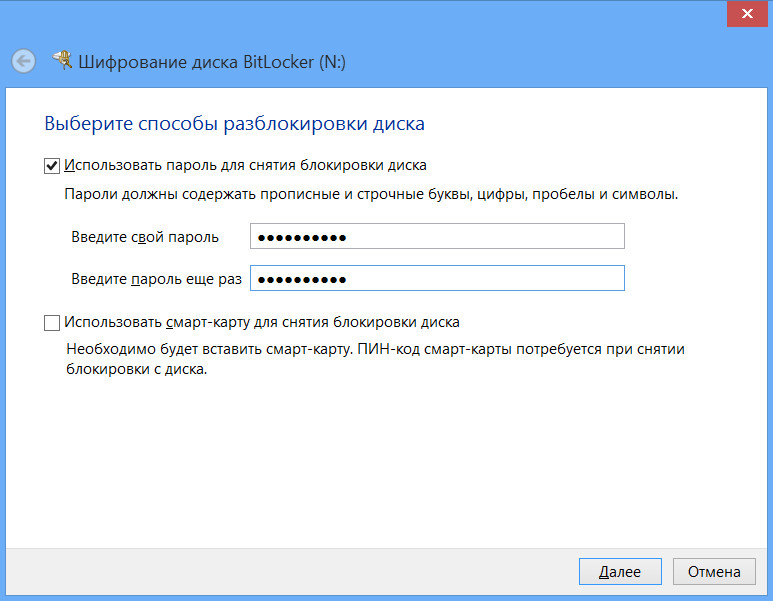
Task: Focus the 'Введите пароль еще раз' input field
Action: (x=437, y=278)
